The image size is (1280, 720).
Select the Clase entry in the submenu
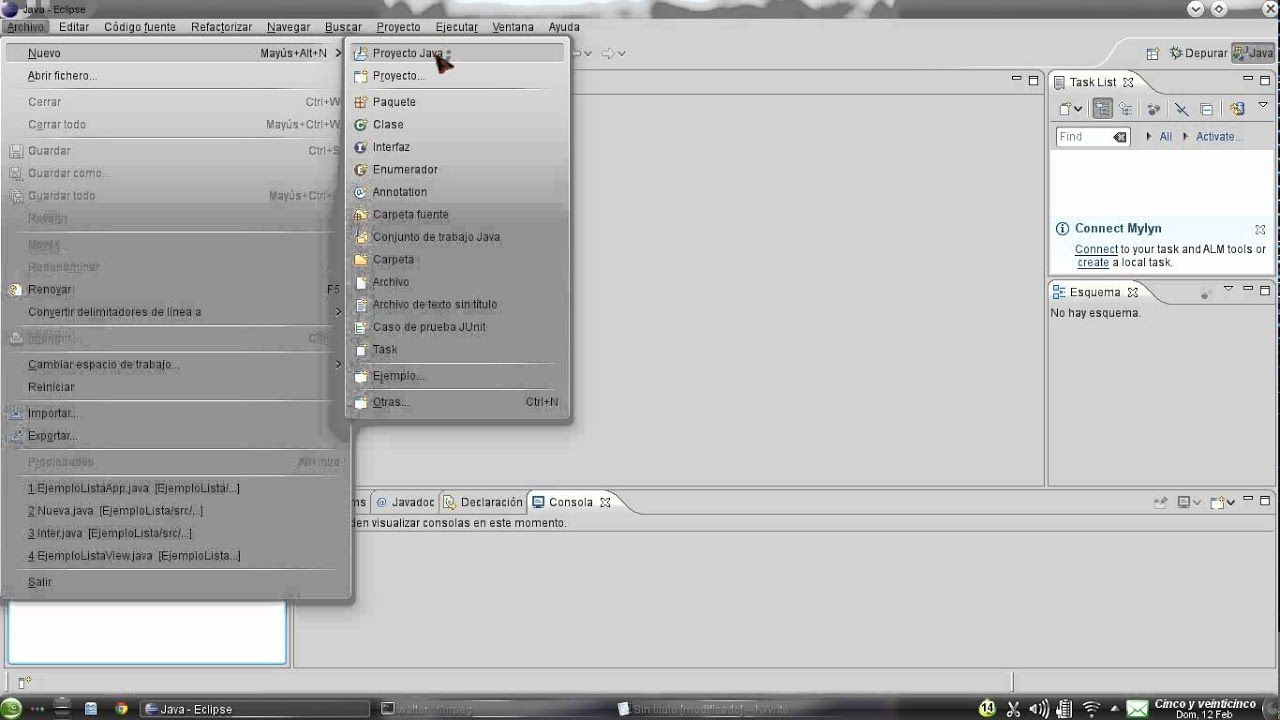[x=457, y=124]
